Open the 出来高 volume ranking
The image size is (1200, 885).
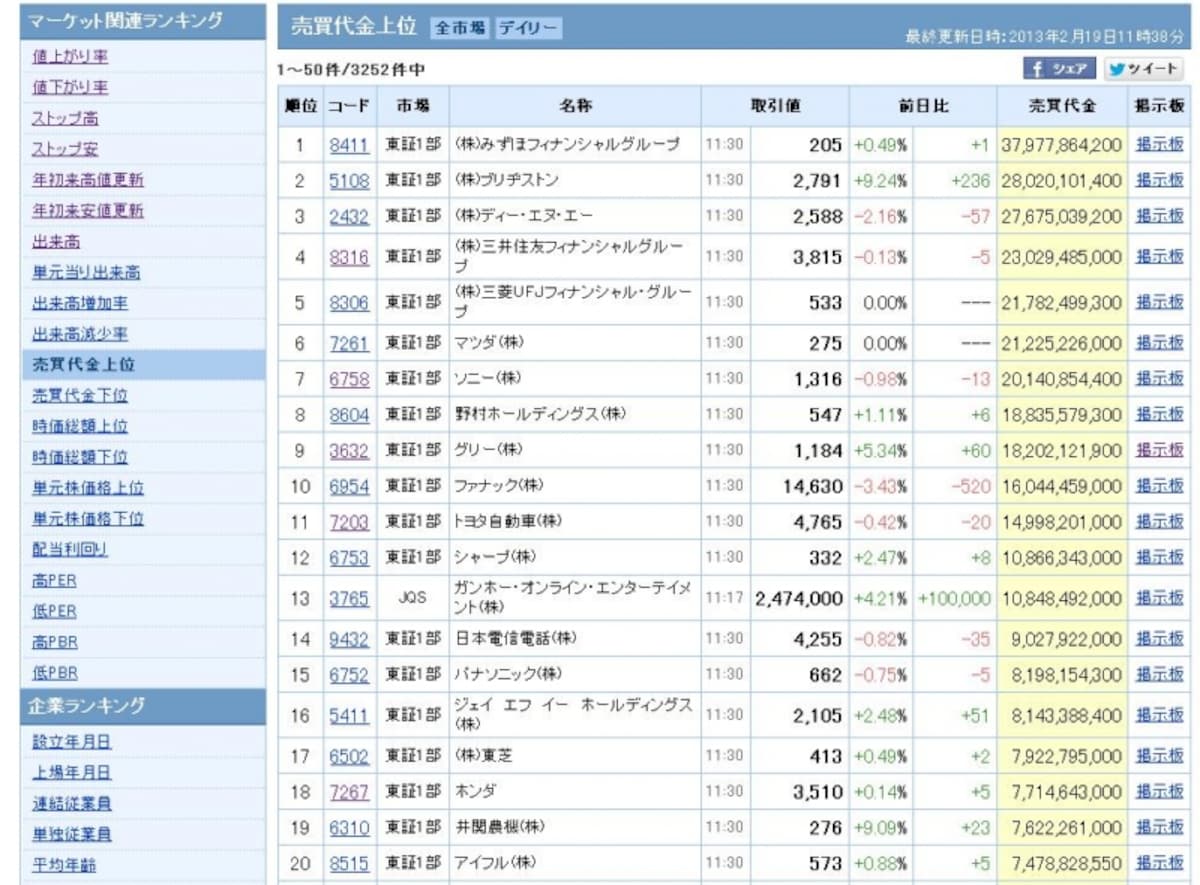click(x=56, y=241)
